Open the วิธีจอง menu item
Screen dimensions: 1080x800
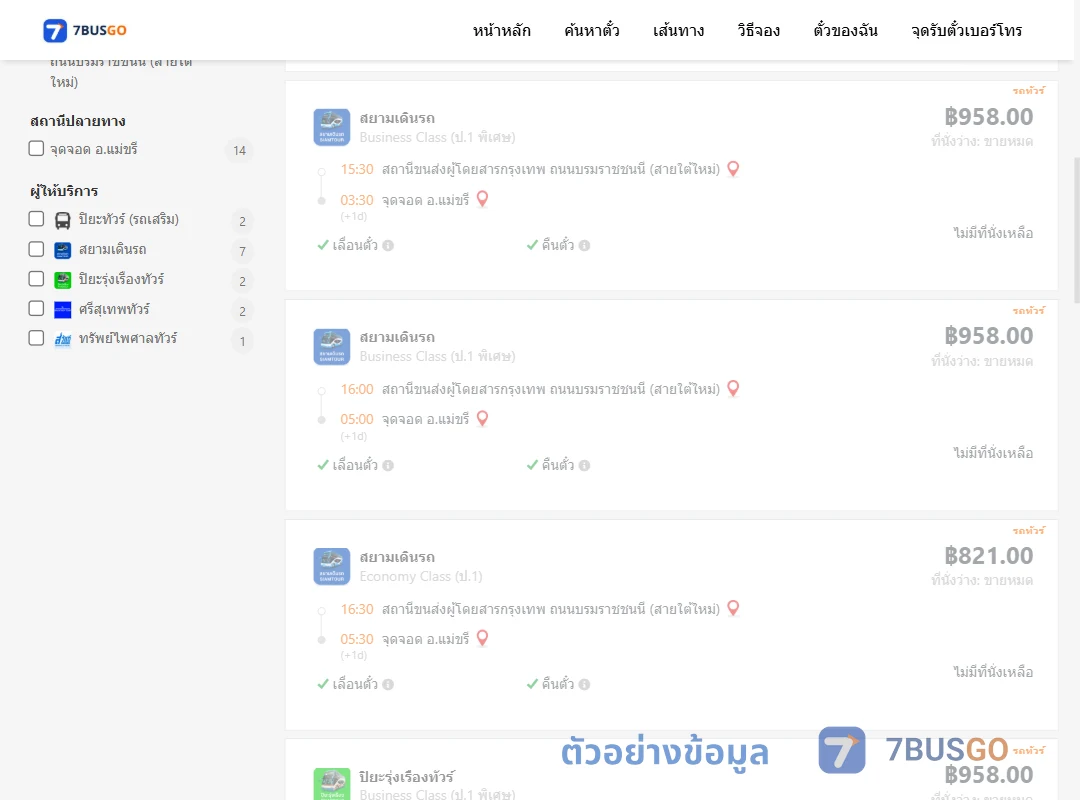758,30
